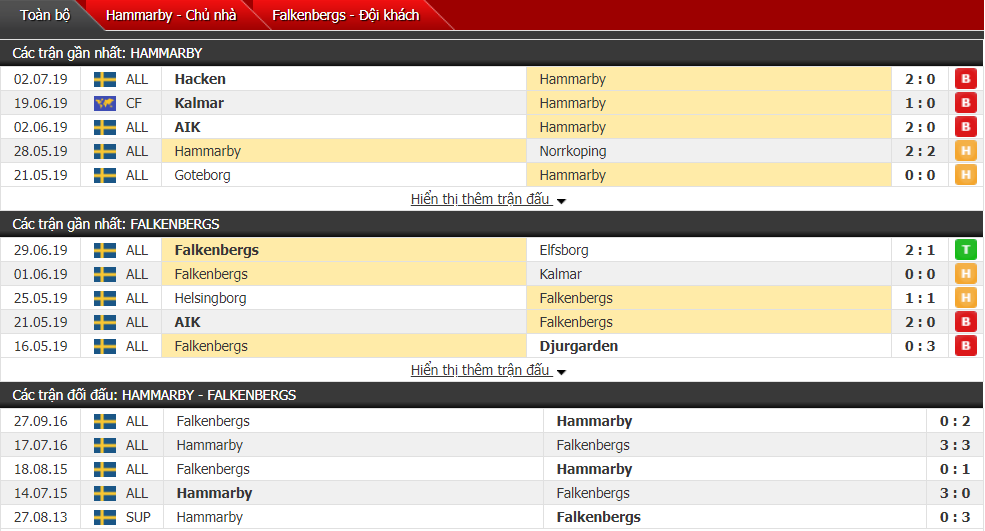Select Goteborg team name

tap(202, 175)
